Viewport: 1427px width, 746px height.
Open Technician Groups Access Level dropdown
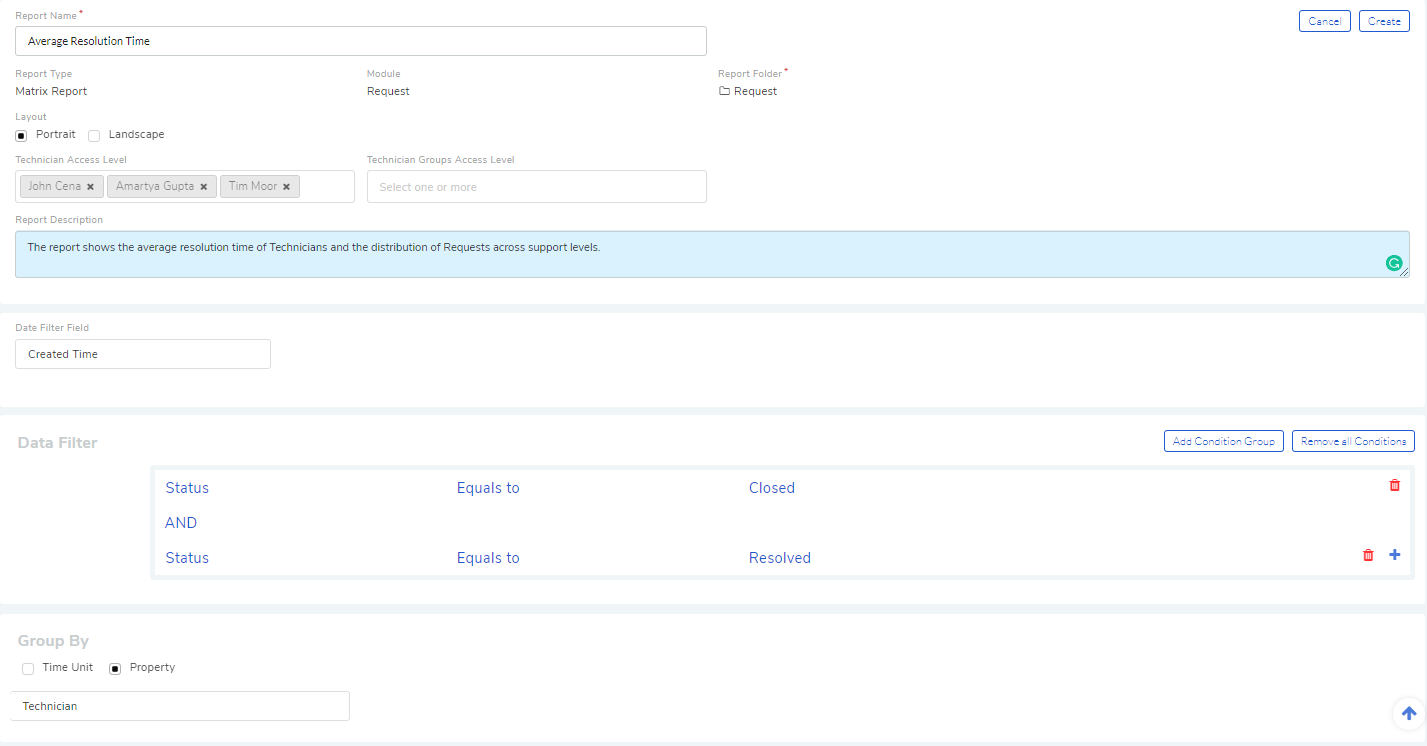pos(536,187)
